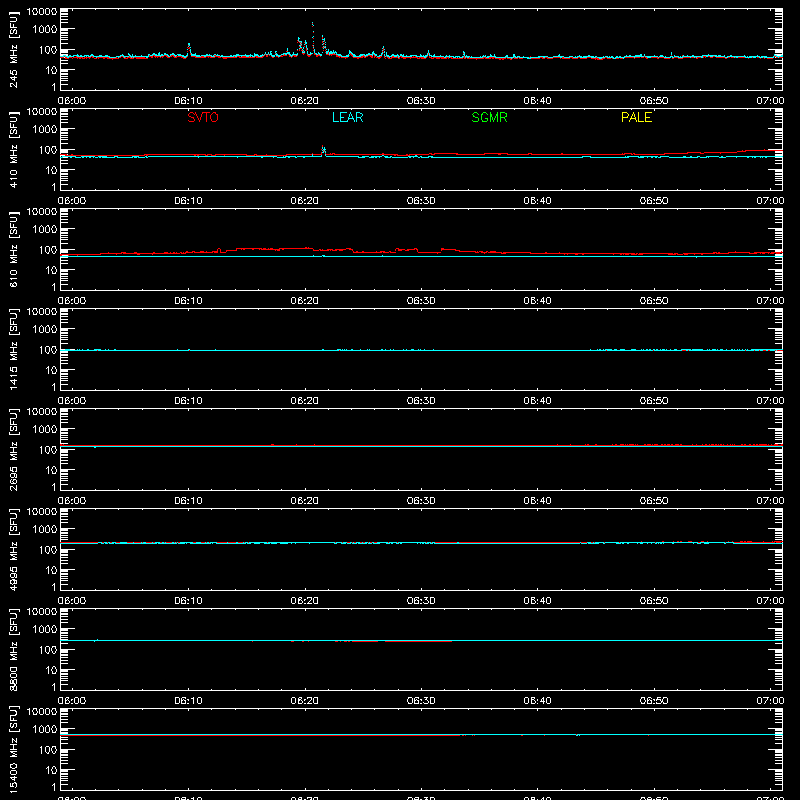This screenshot has height=800, width=800.
Task: Click the 1415 MHz [SFU] axis label
Action: [13, 349]
